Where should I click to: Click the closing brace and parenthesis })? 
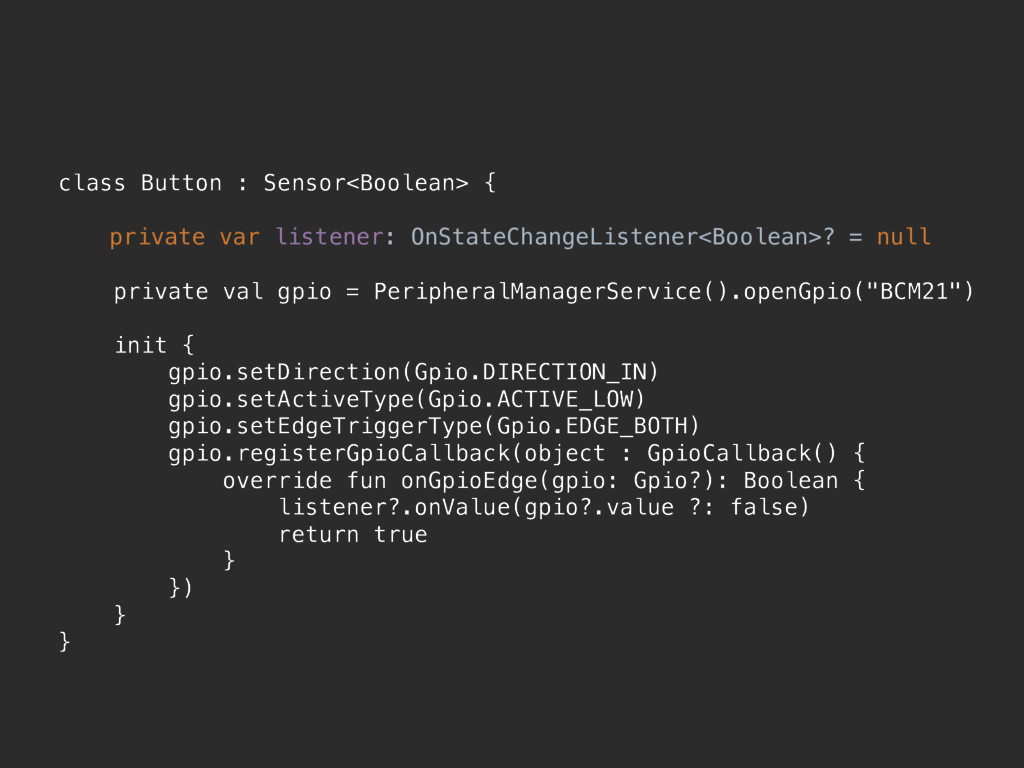coord(181,588)
